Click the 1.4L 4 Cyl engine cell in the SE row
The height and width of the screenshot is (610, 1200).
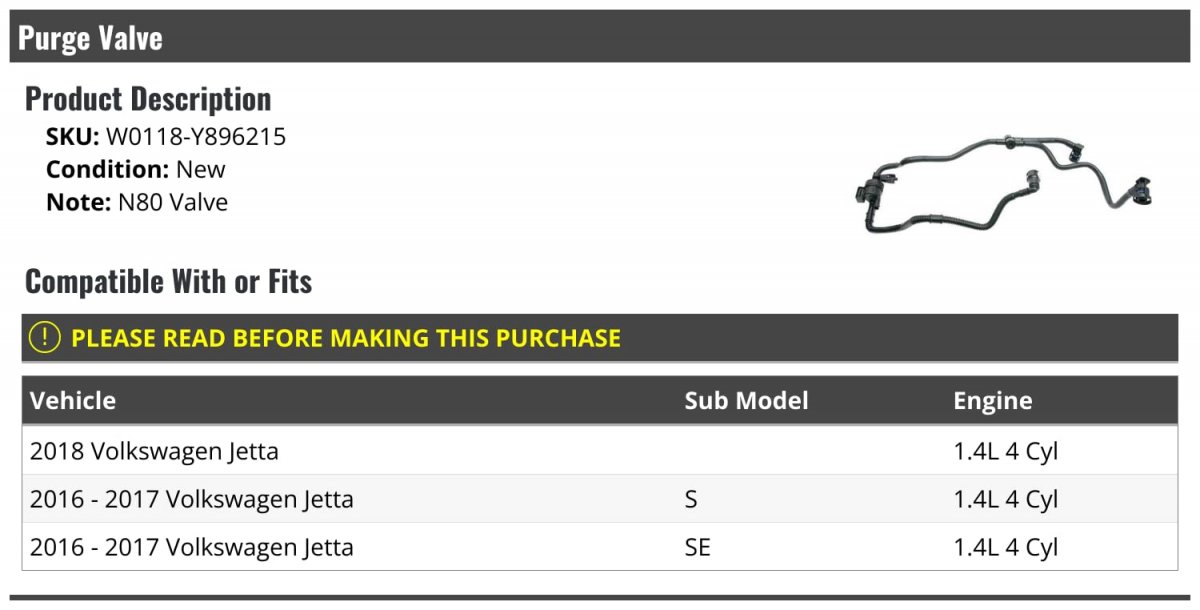pos(1005,548)
